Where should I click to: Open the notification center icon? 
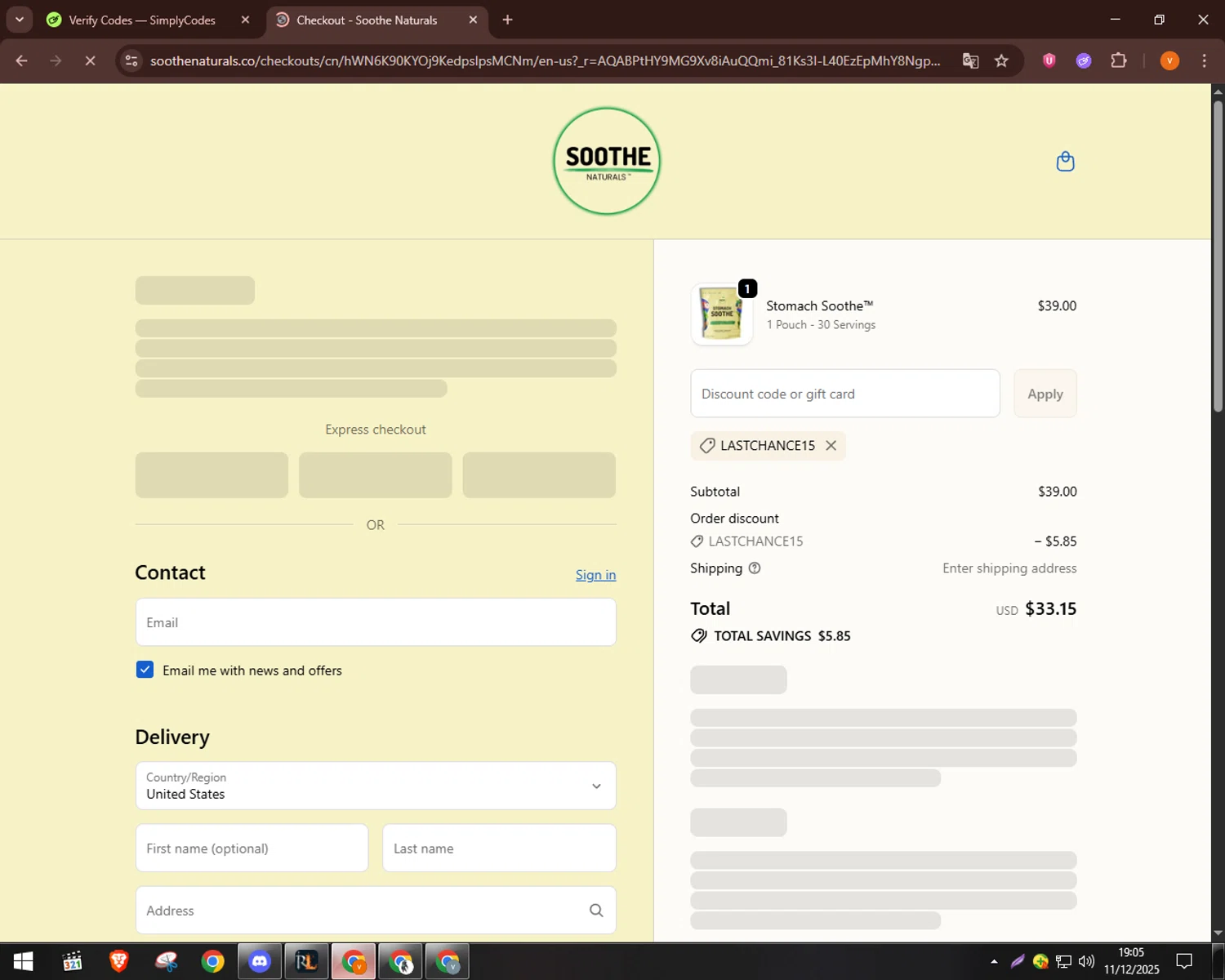(1184, 961)
